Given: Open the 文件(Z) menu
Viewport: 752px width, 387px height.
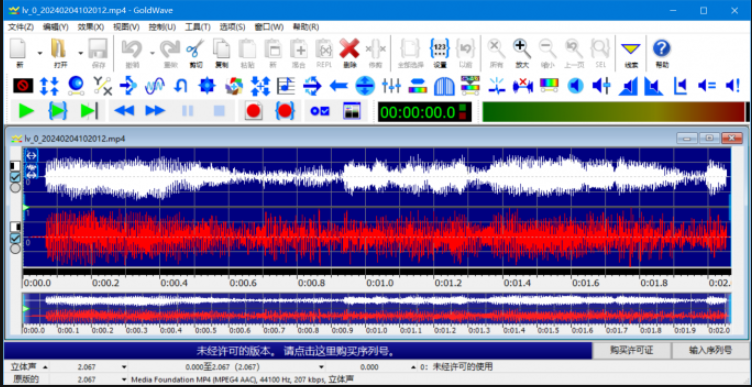Looking at the screenshot, I should tap(21, 27).
